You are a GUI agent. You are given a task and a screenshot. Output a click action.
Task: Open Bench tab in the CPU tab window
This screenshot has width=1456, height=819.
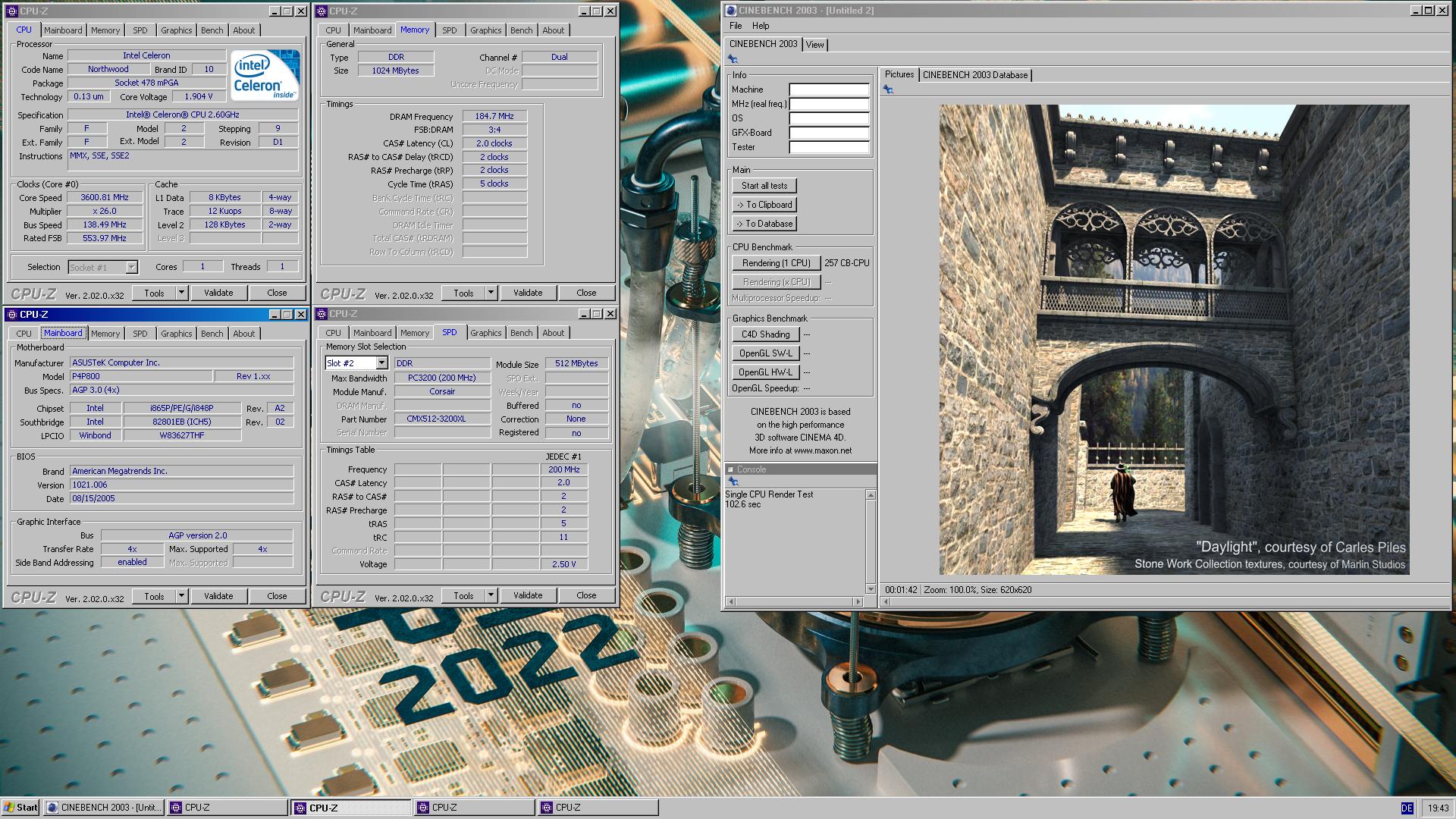212,30
